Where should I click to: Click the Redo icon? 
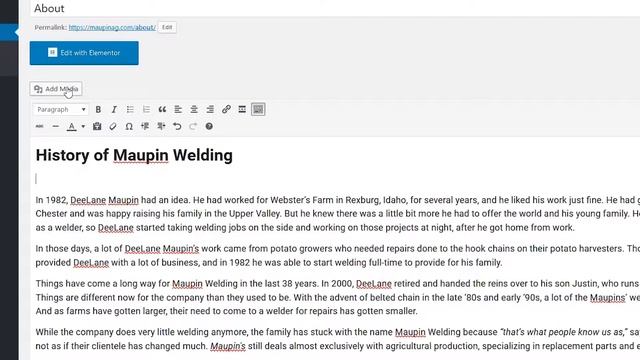193,127
